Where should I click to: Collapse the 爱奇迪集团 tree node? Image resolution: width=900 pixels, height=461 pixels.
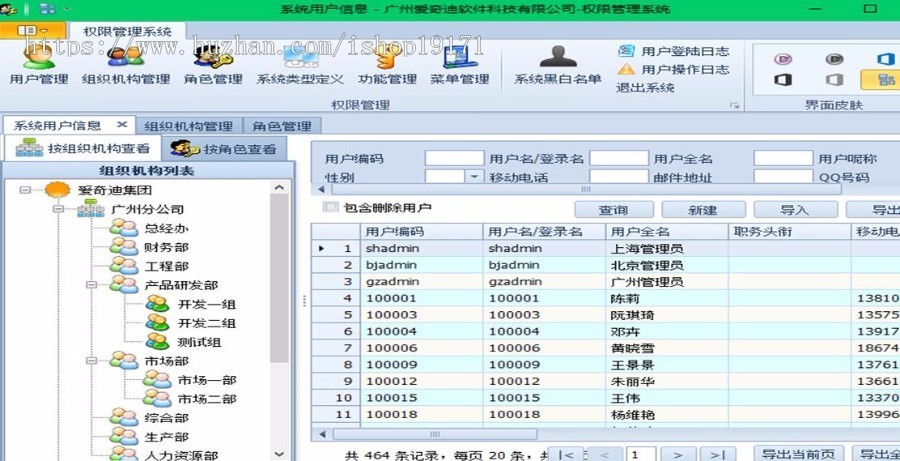pyautogui.click(x=25, y=189)
